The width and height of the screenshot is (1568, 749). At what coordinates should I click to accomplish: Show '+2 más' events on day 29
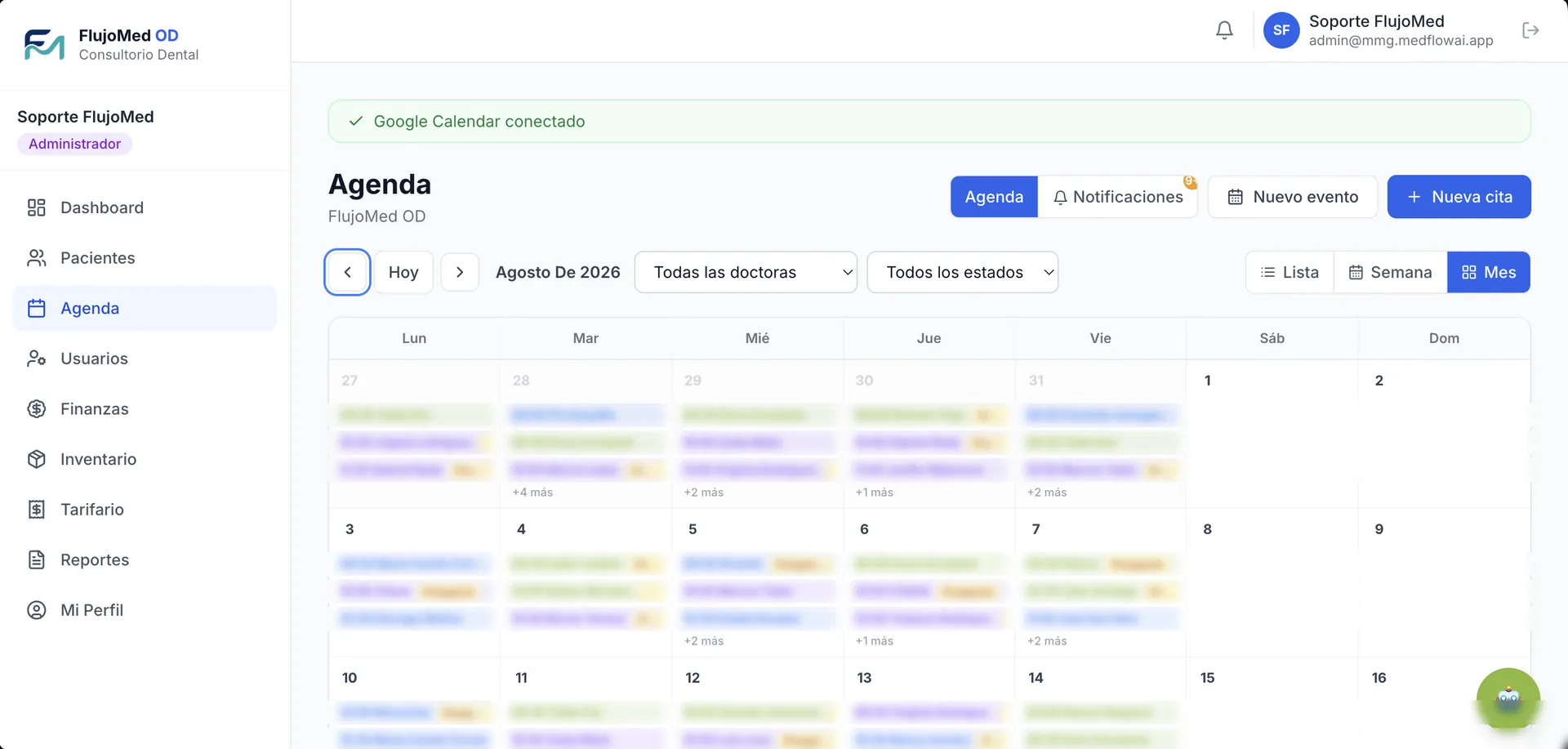704,493
